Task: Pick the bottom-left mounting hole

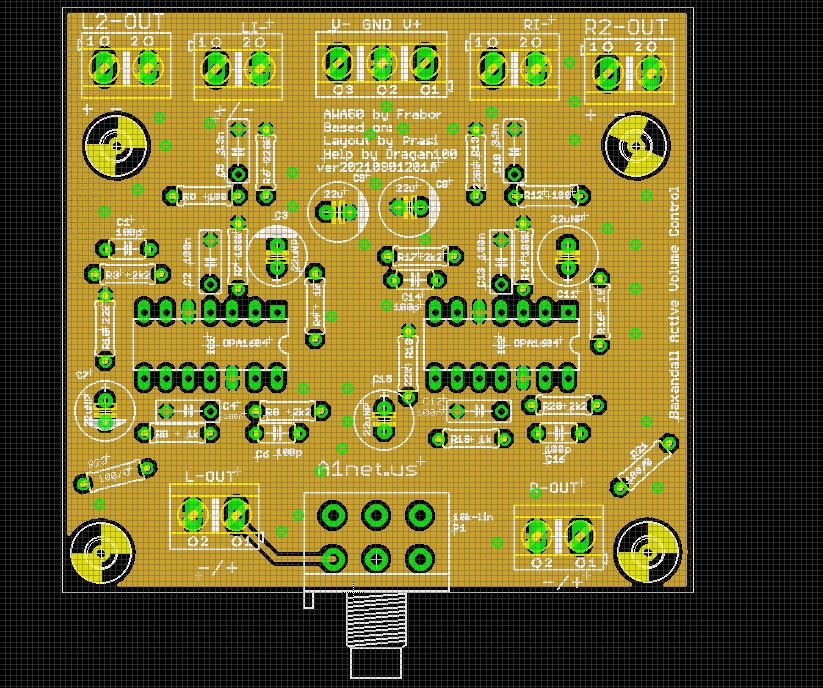Action: coord(102,552)
